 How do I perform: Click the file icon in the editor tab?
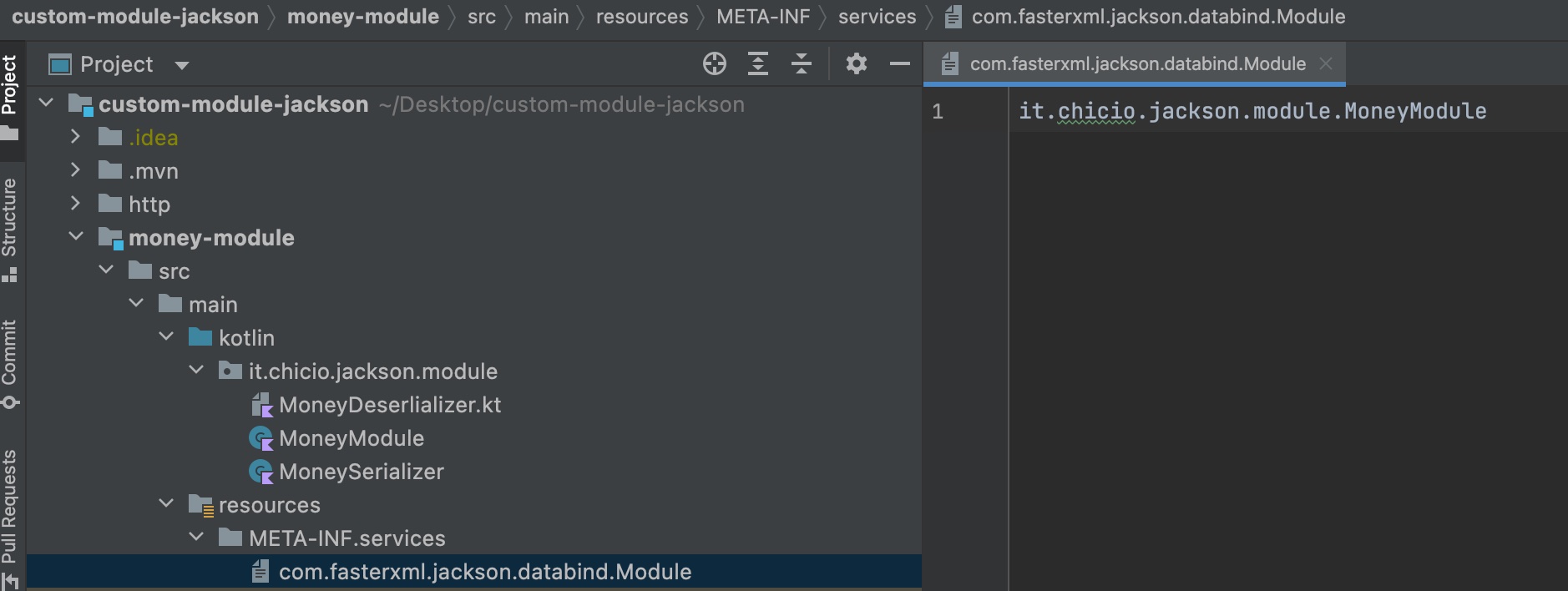tap(950, 63)
